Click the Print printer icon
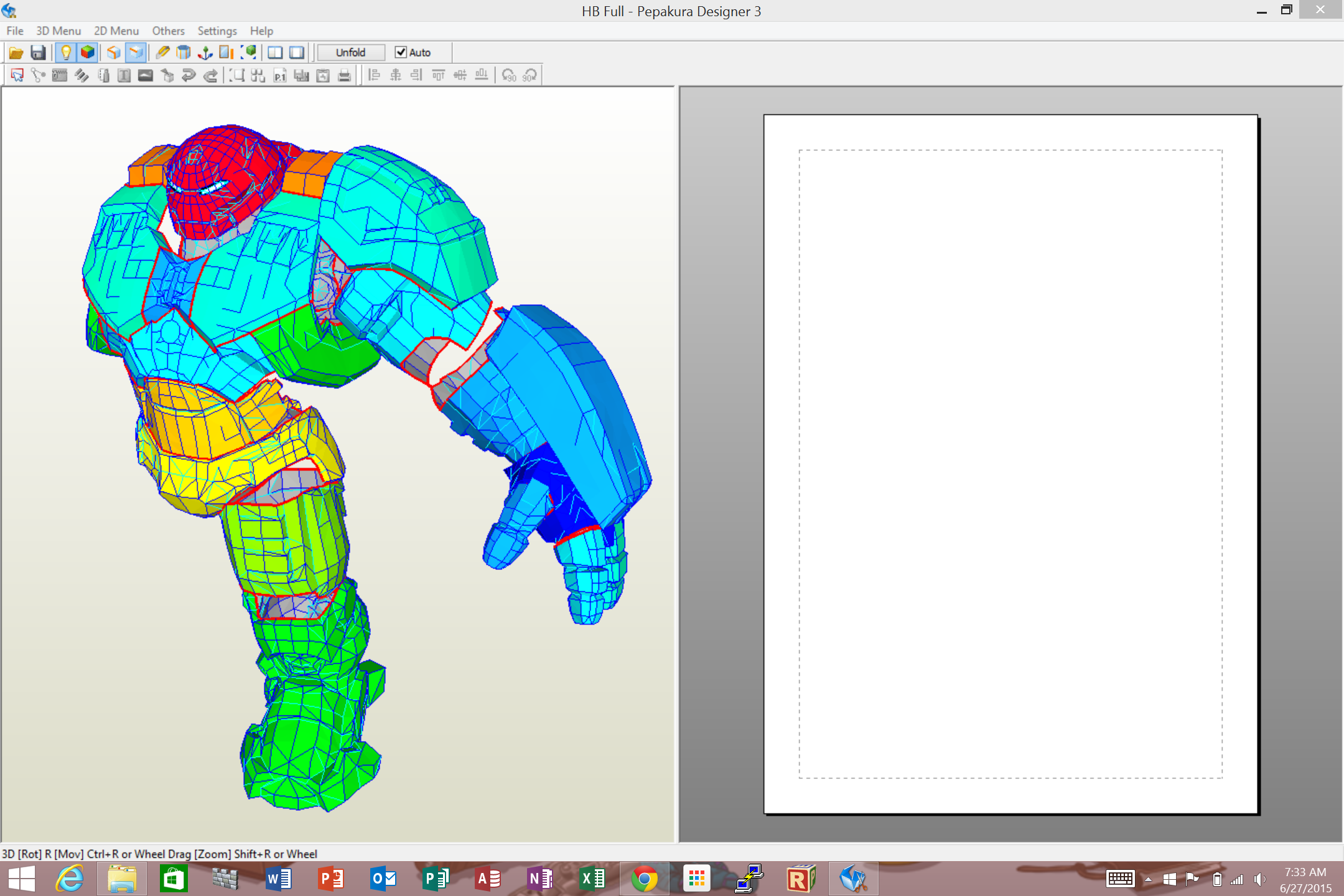Screen dimensions: 1344x896 [344, 75]
